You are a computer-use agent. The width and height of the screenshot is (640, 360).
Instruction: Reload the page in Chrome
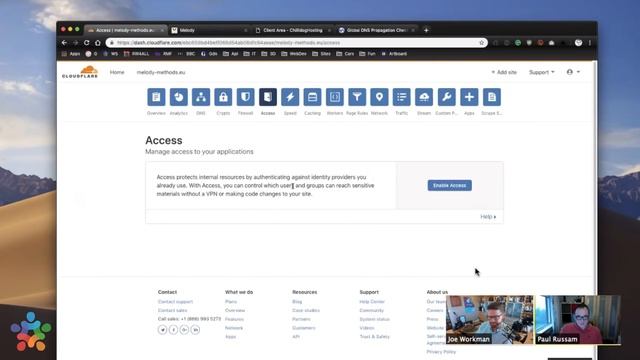(x=87, y=42)
